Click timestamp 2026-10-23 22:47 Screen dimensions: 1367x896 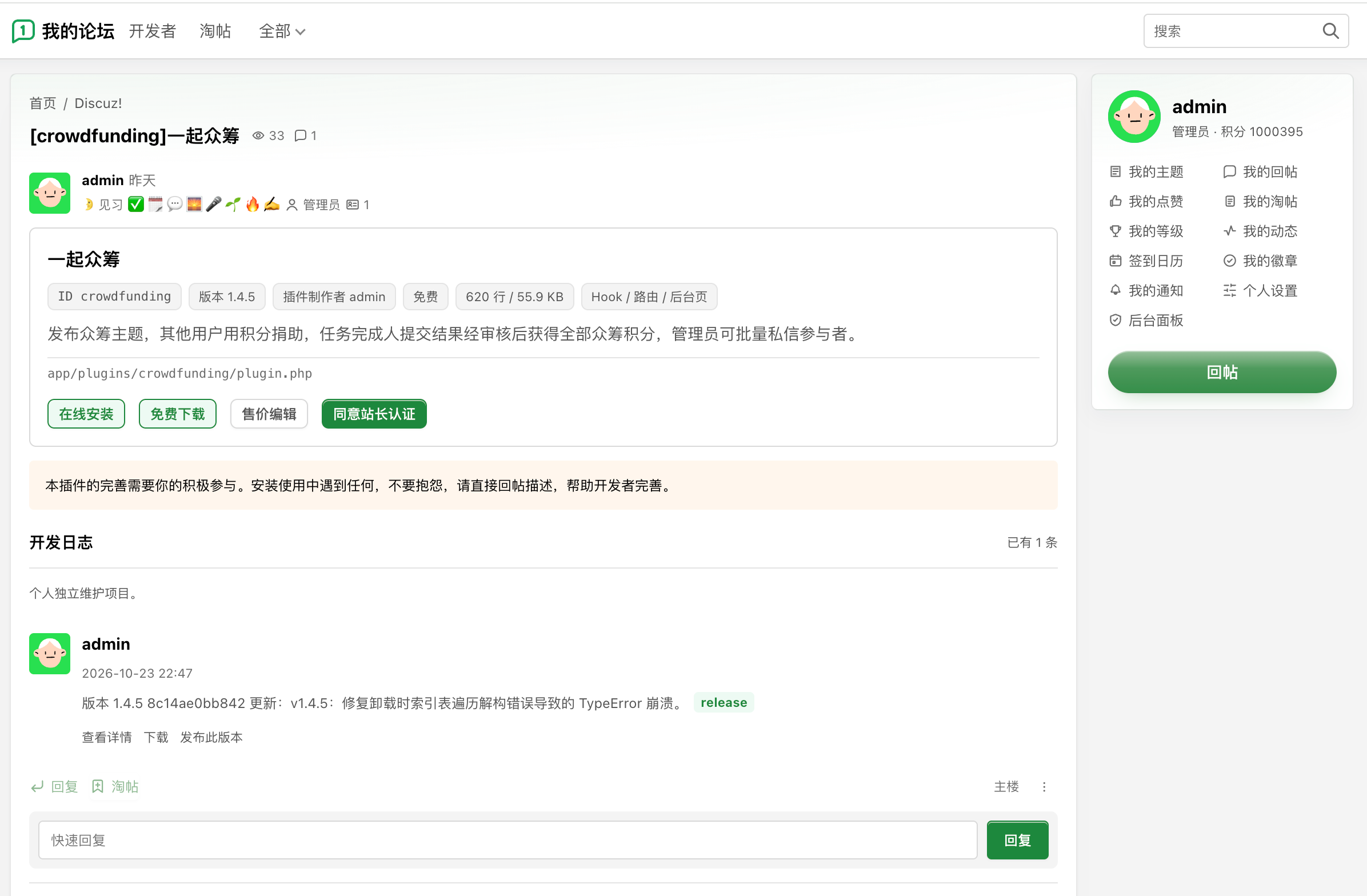[x=137, y=673]
